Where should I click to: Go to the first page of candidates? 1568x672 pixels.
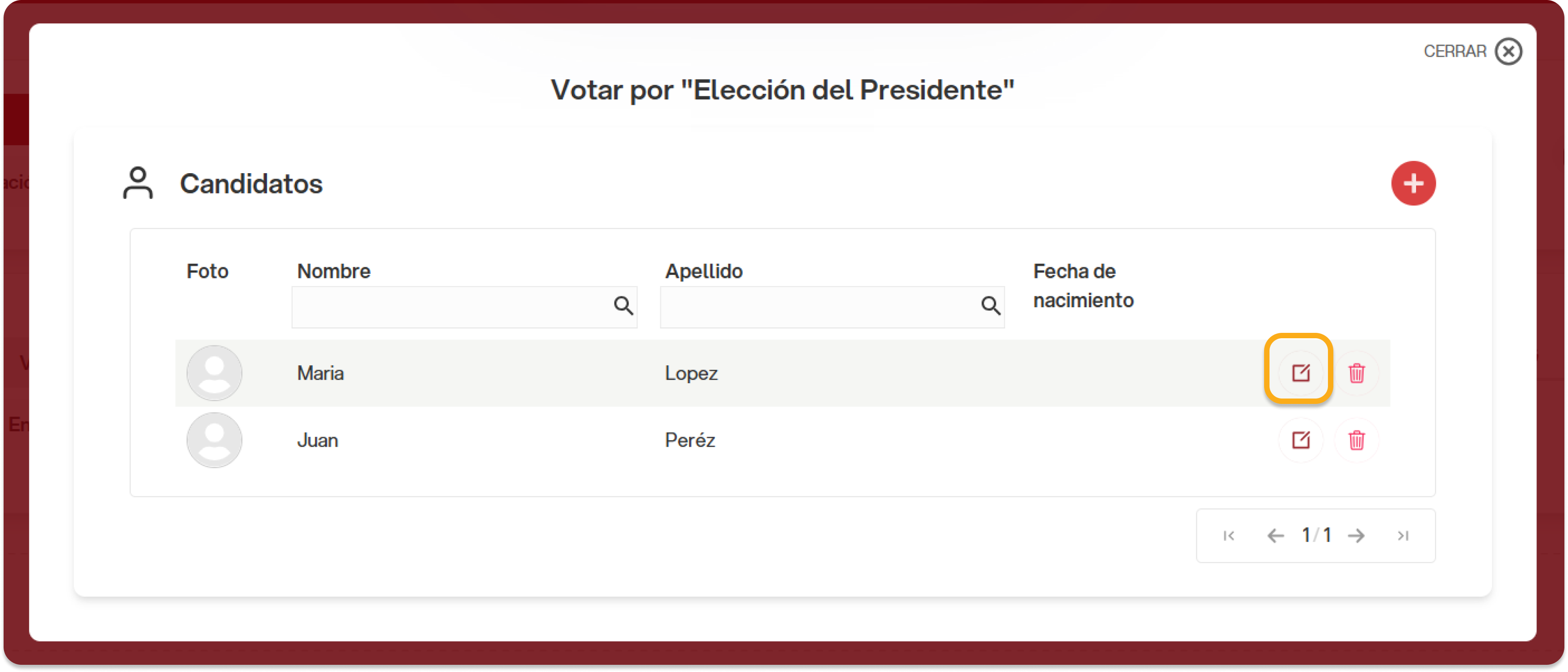[1228, 536]
